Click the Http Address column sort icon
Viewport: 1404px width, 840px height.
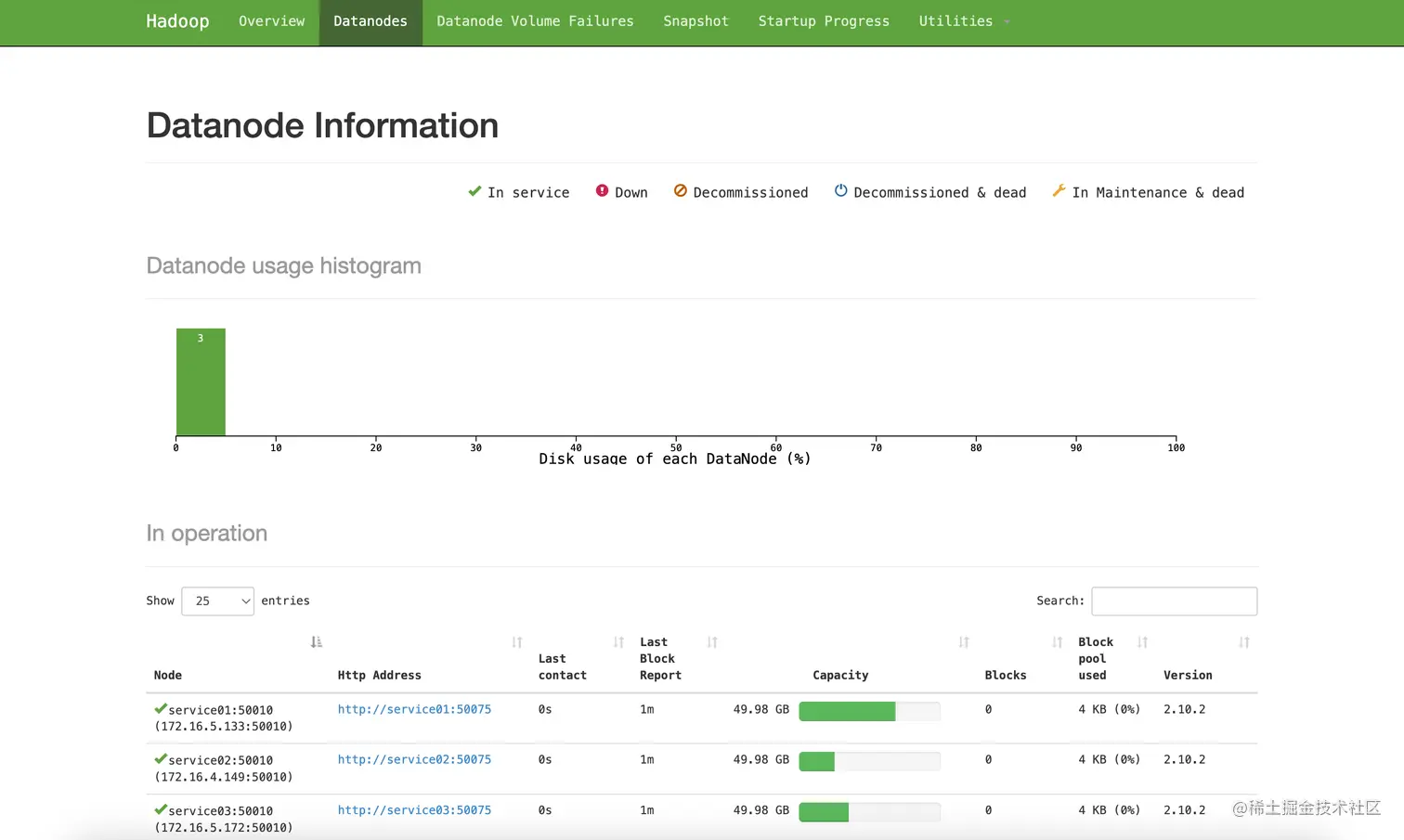pos(517,642)
